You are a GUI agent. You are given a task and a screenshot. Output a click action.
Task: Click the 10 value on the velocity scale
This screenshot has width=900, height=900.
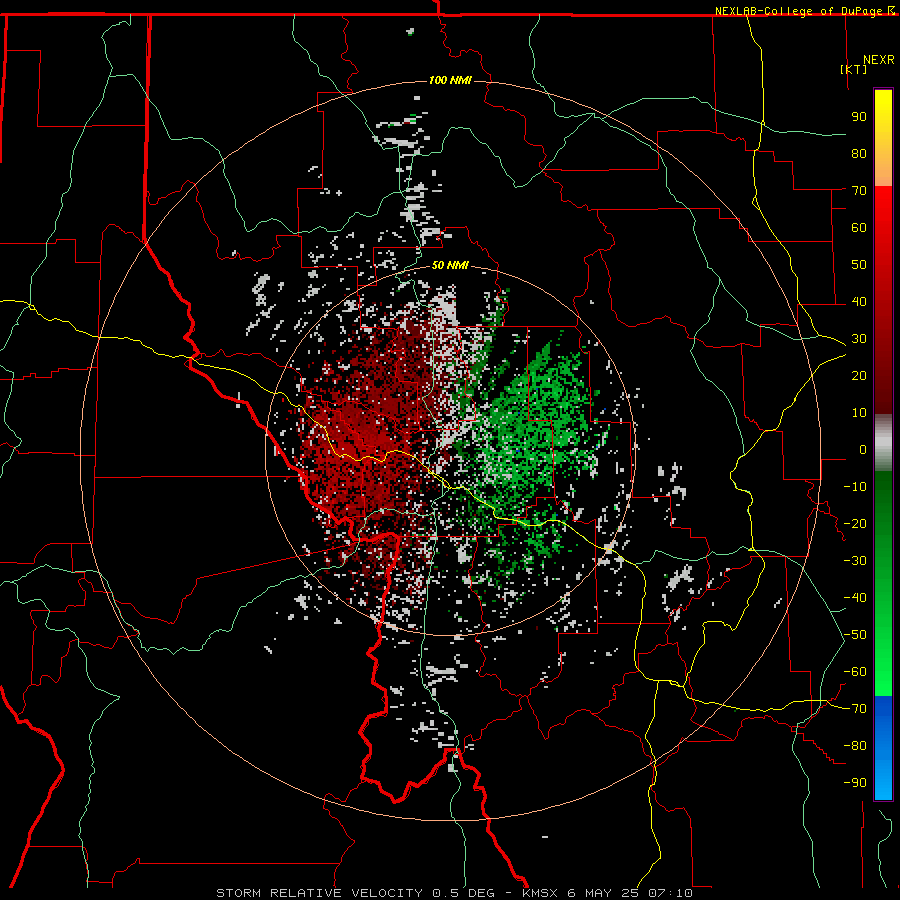(859, 413)
